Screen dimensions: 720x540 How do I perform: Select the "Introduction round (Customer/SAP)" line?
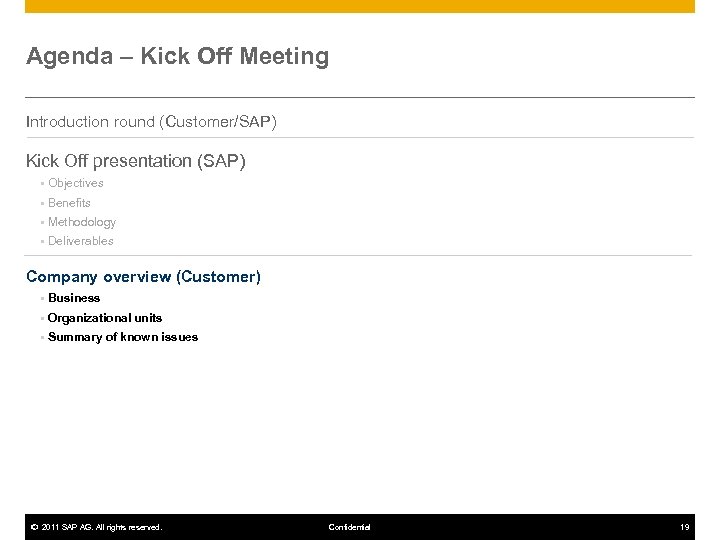coord(151,122)
